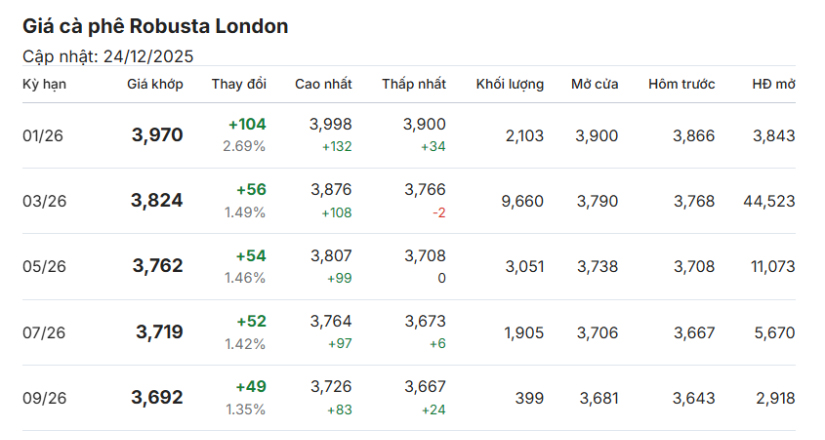Screen dimensions: 825x440
Task: Select the 03/26 contract term
Action: [x=42, y=201]
